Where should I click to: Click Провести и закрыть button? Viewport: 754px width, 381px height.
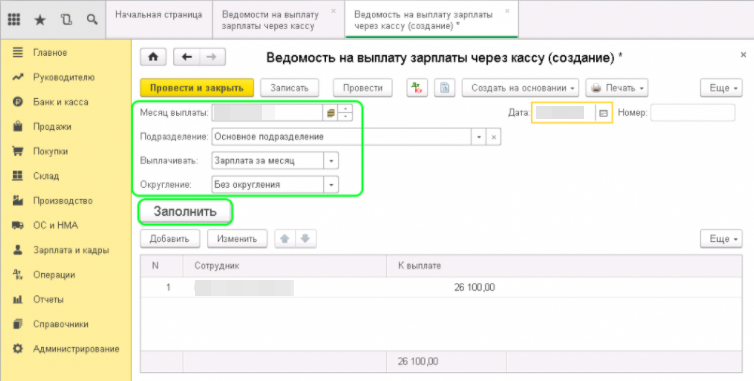pos(197,88)
